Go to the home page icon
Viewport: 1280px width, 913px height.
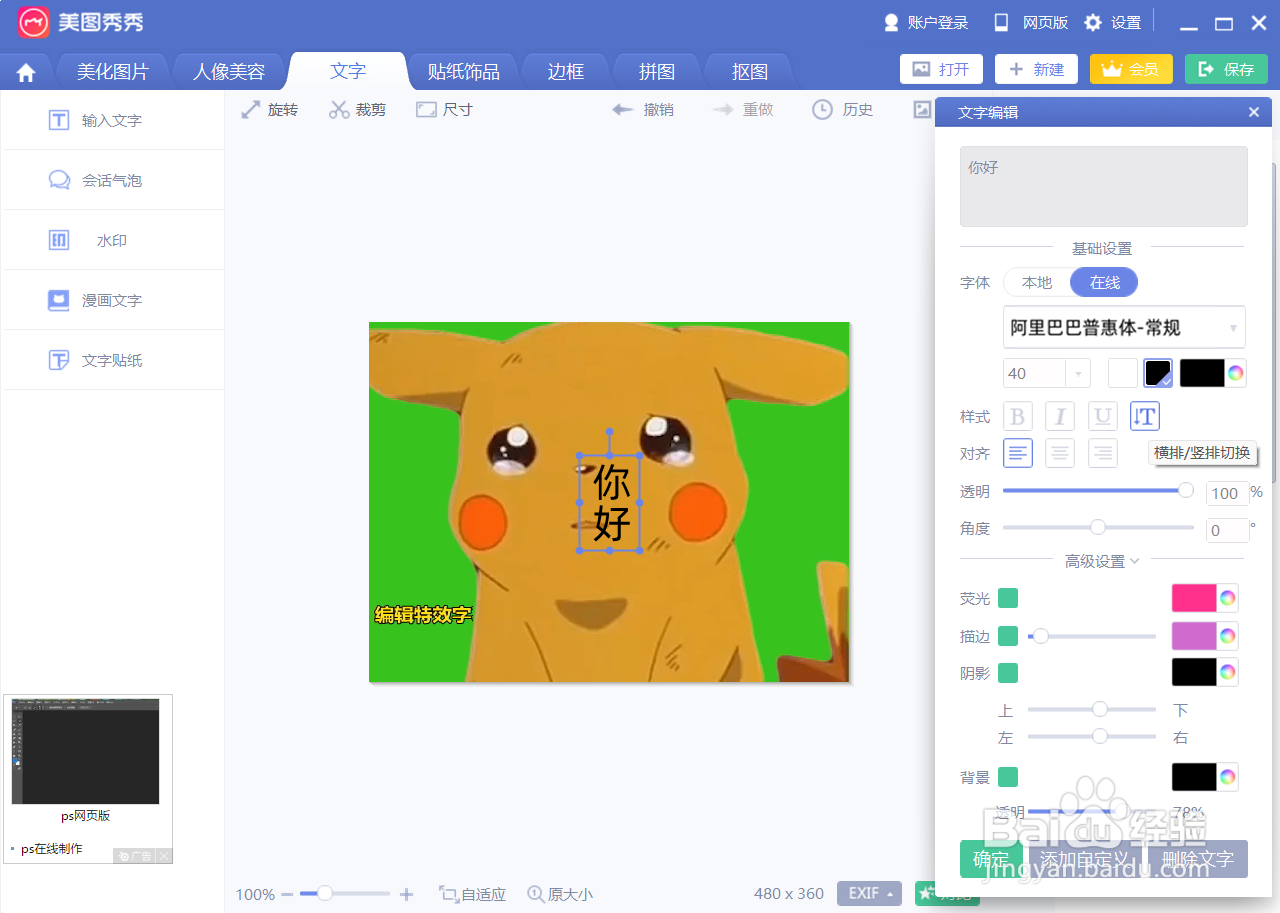(26, 72)
